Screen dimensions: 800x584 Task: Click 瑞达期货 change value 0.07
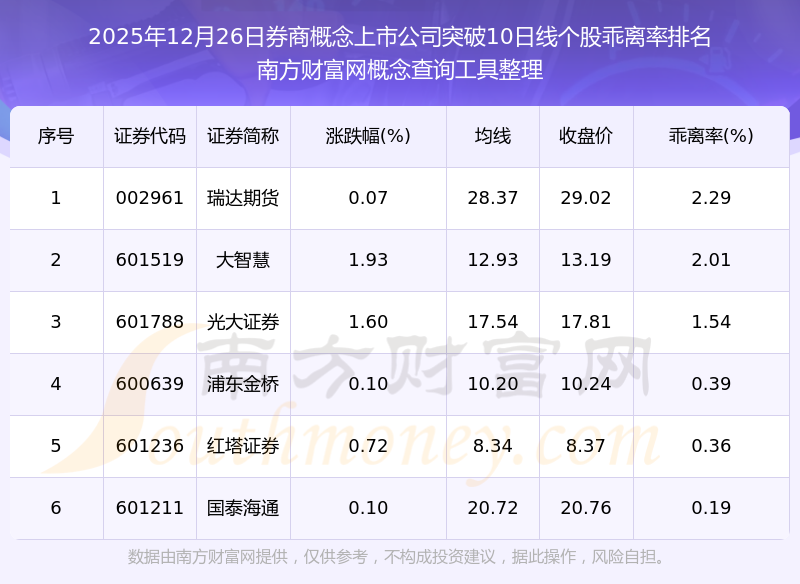368,198
